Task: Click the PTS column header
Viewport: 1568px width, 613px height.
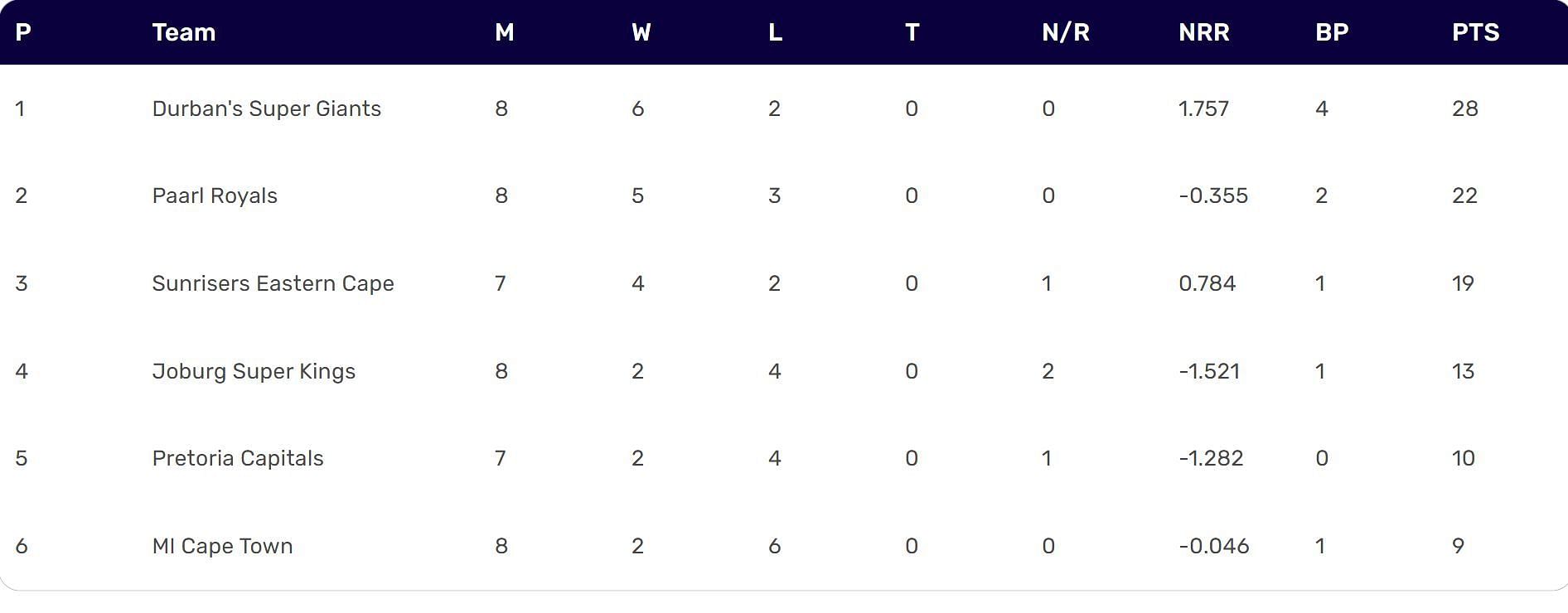Action: (x=1475, y=32)
